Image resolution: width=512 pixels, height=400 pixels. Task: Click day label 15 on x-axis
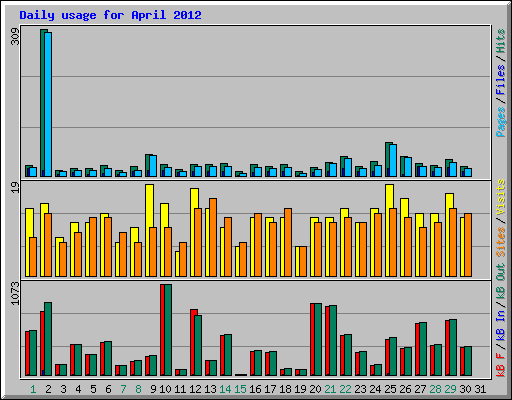[x=240, y=389]
